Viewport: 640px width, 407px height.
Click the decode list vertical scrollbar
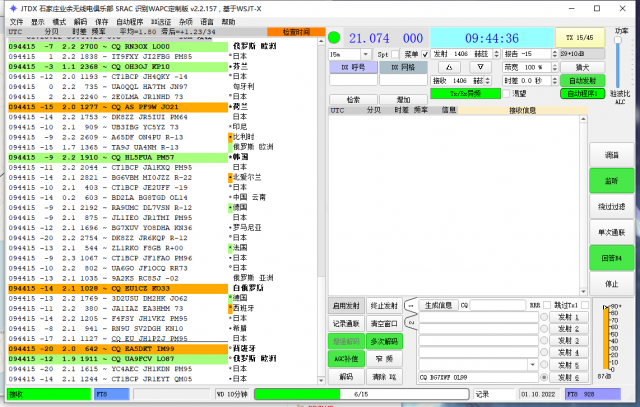pyautogui.click(x=321, y=211)
